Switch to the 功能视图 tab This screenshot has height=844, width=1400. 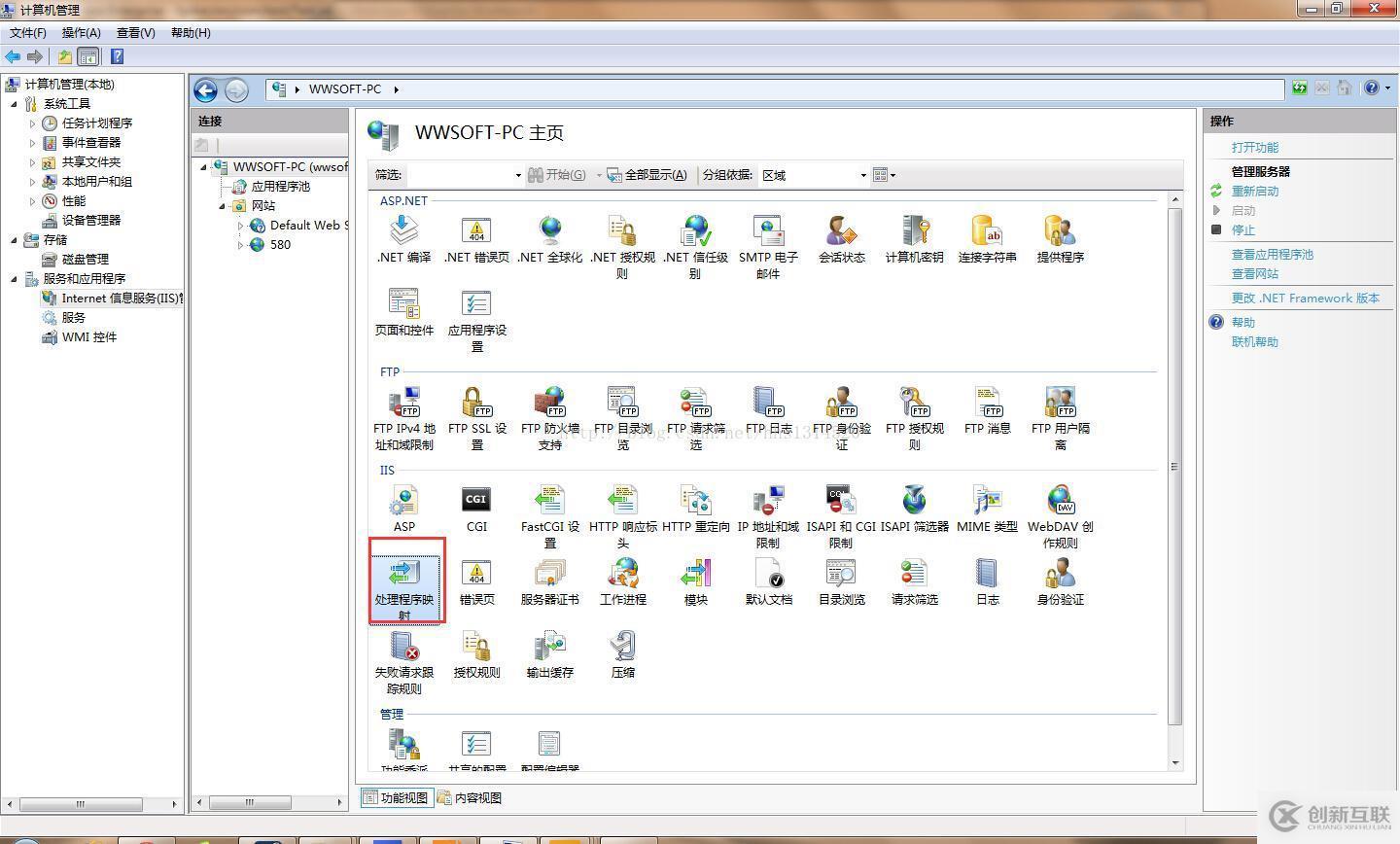(x=395, y=797)
